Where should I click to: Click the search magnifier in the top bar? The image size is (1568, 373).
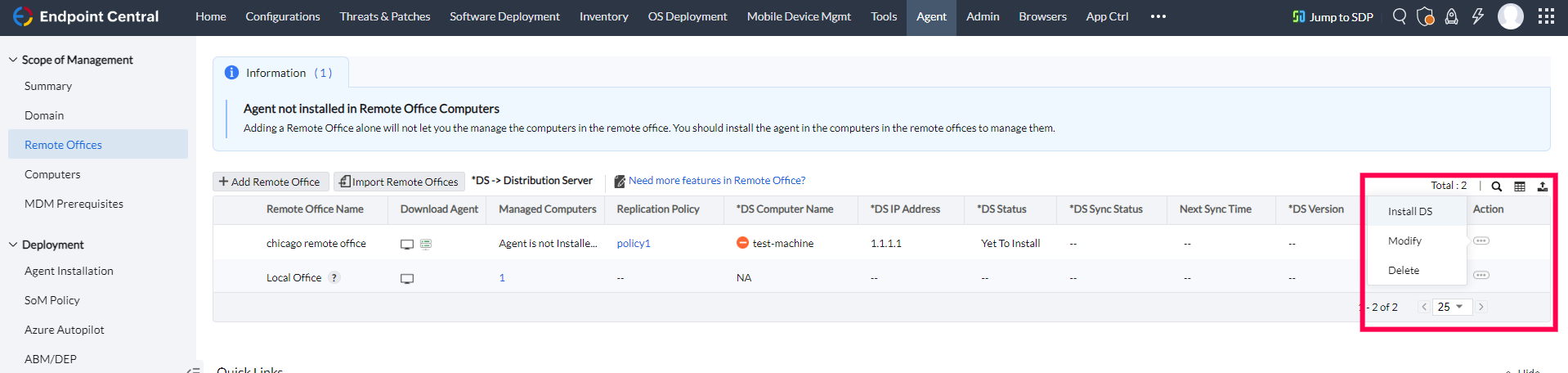[1400, 16]
